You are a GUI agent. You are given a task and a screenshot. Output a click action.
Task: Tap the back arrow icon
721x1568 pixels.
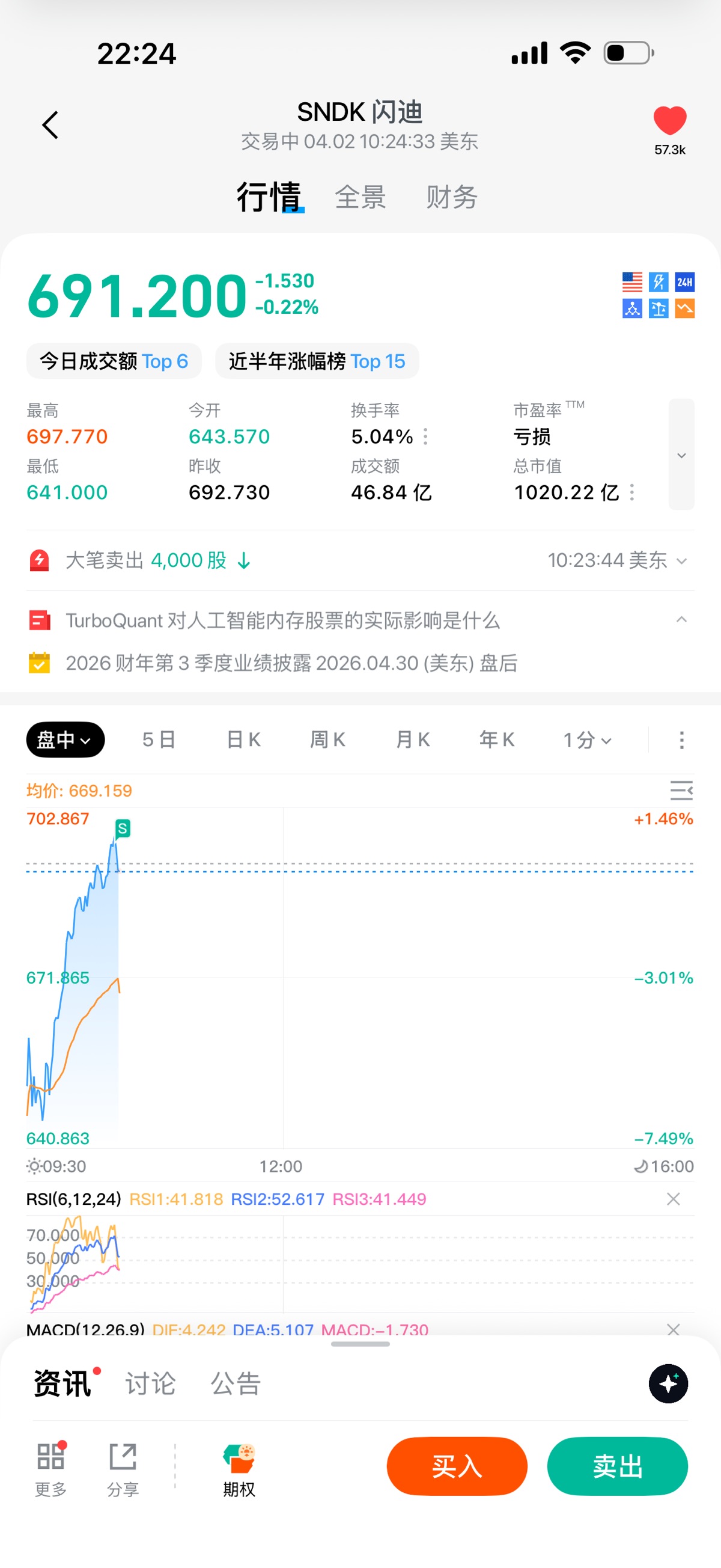(x=50, y=126)
